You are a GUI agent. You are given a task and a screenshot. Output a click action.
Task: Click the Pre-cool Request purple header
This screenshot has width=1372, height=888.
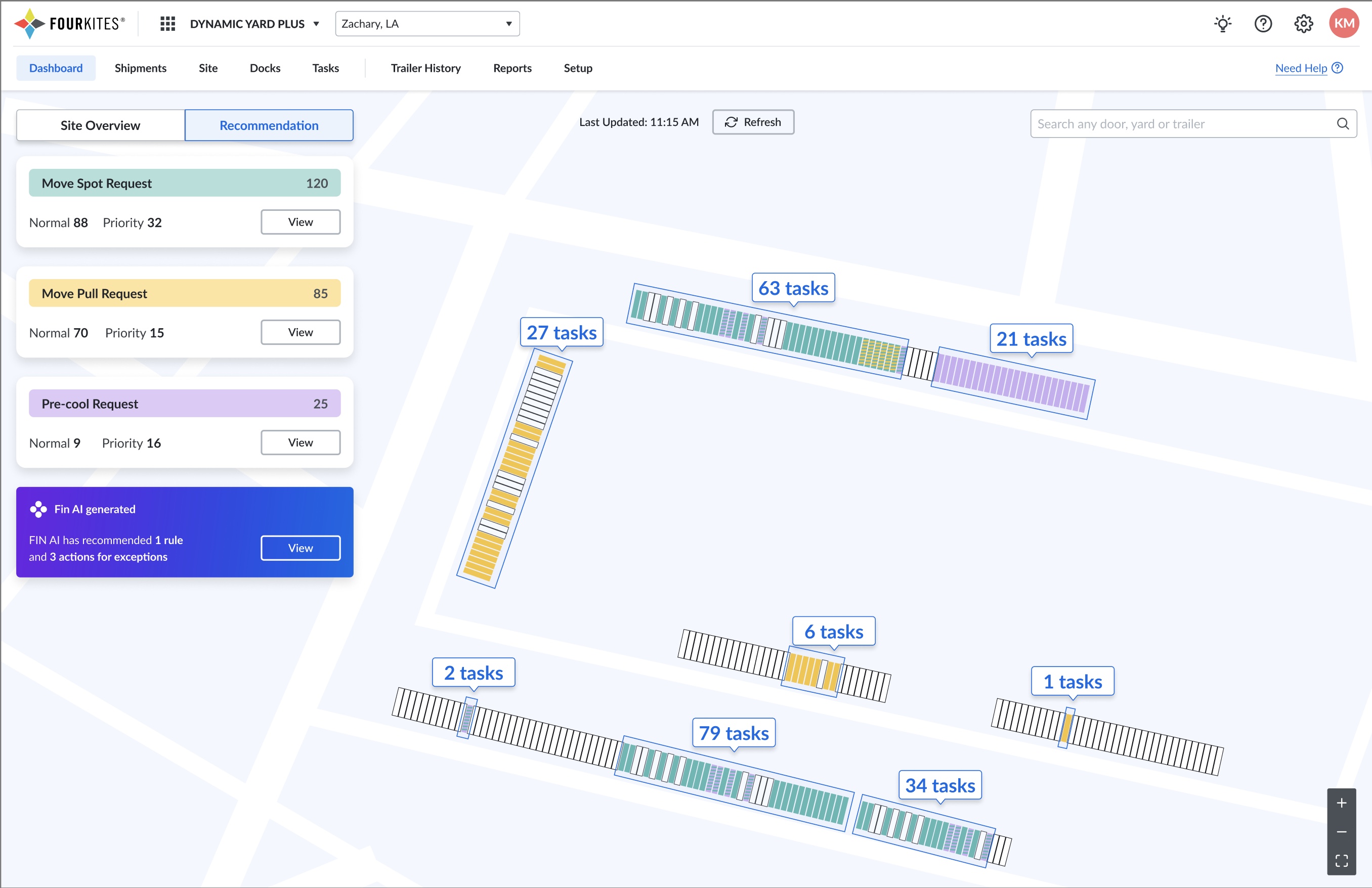point(185,404)
